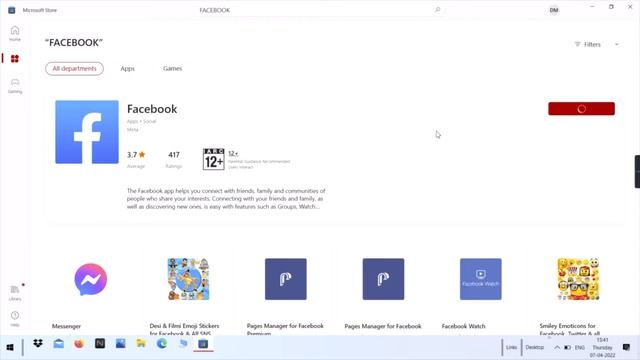Click the Facebook app description text
This screenshot has height=360, width=640.
click(x=226, y=199)
